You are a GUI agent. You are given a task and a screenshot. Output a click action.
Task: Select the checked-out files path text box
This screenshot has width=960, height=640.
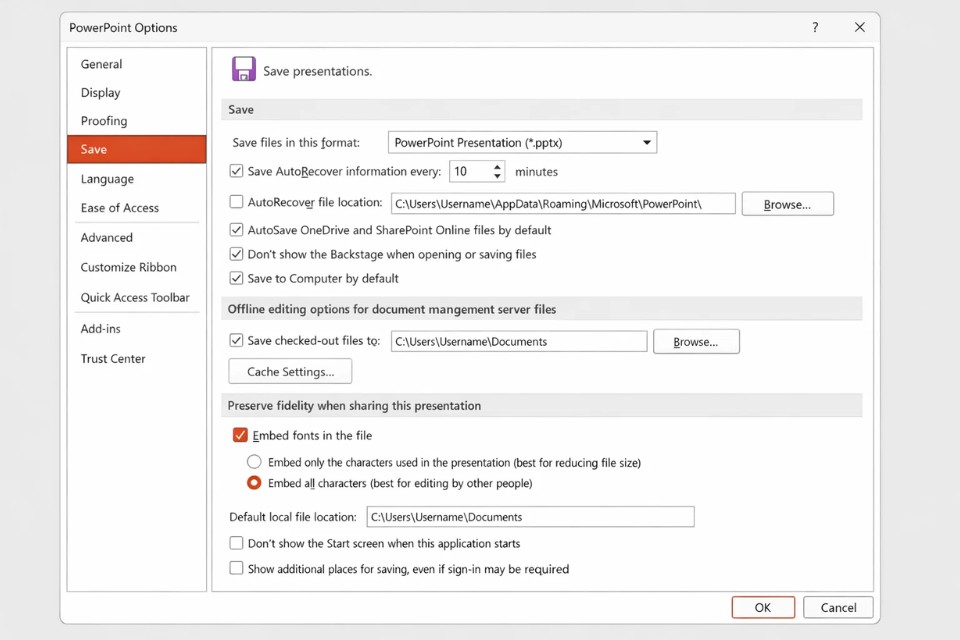coord(518,341)
